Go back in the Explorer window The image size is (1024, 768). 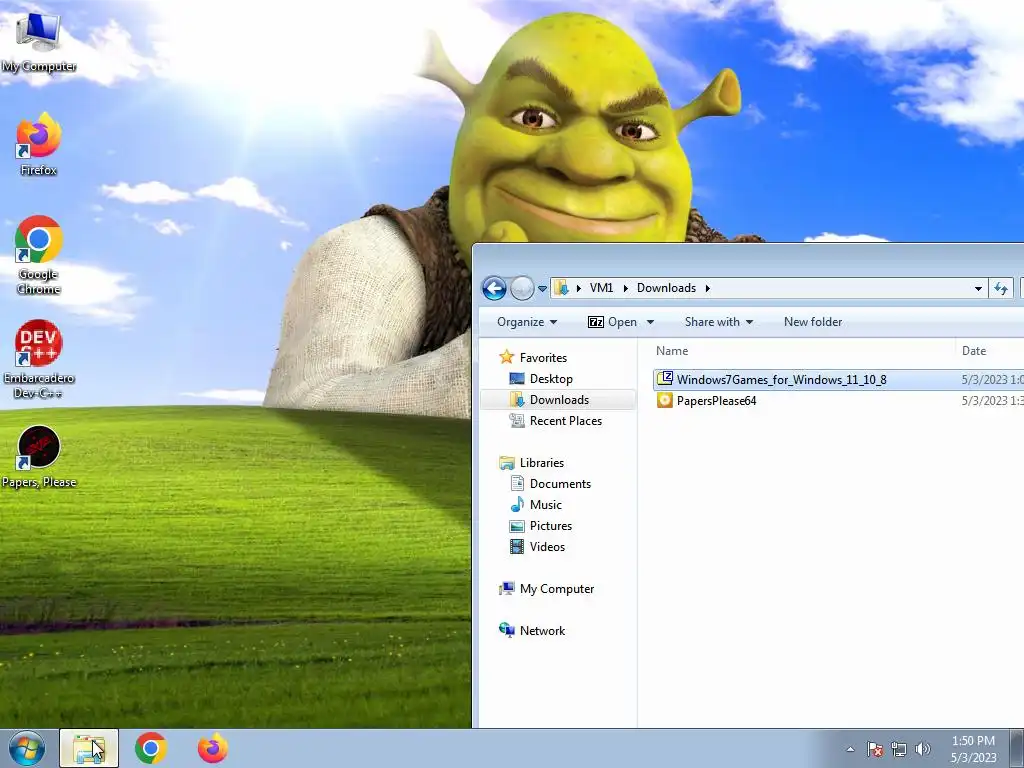(x=494, y=288)
